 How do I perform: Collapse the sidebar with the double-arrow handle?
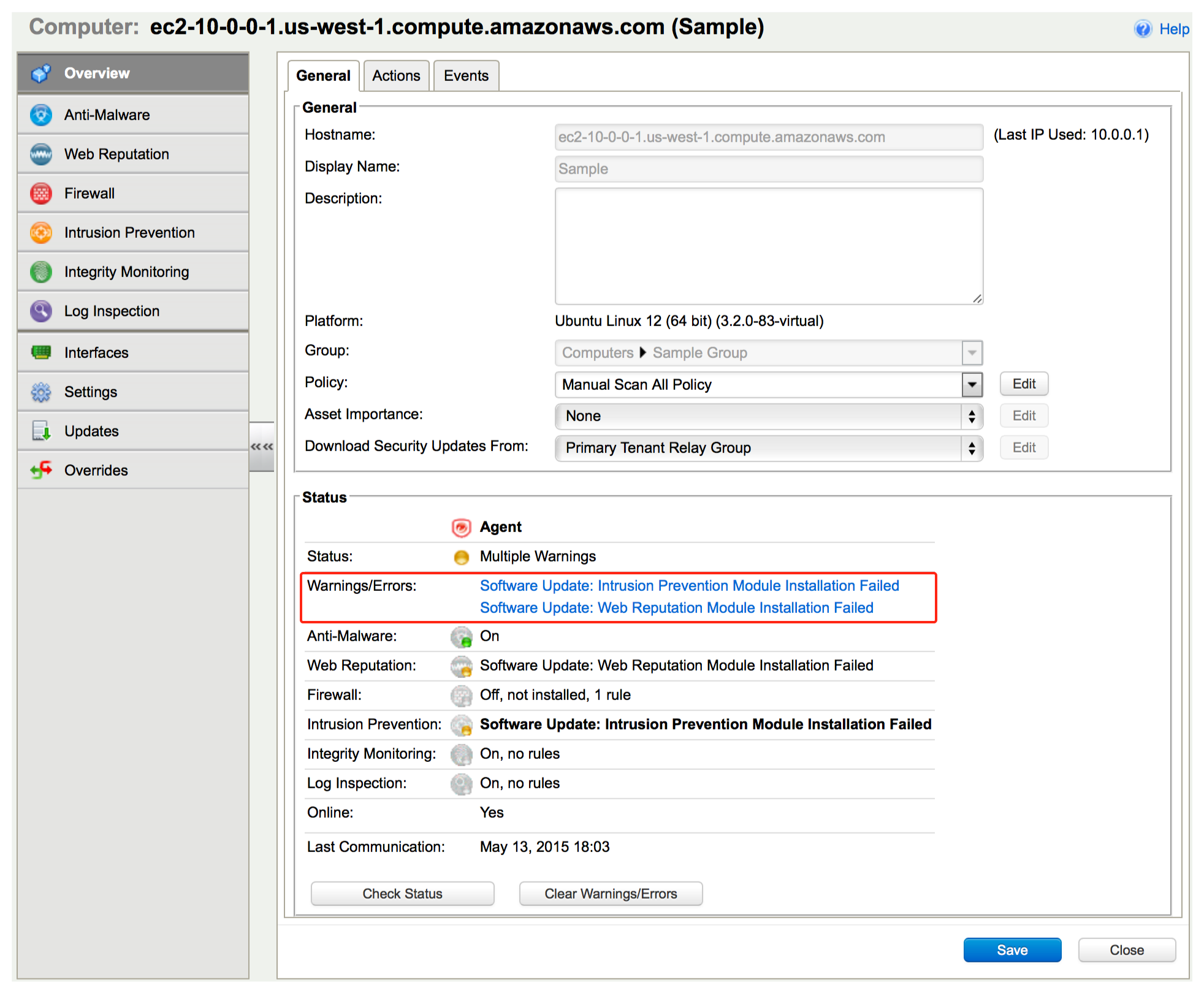click(262, 447)
